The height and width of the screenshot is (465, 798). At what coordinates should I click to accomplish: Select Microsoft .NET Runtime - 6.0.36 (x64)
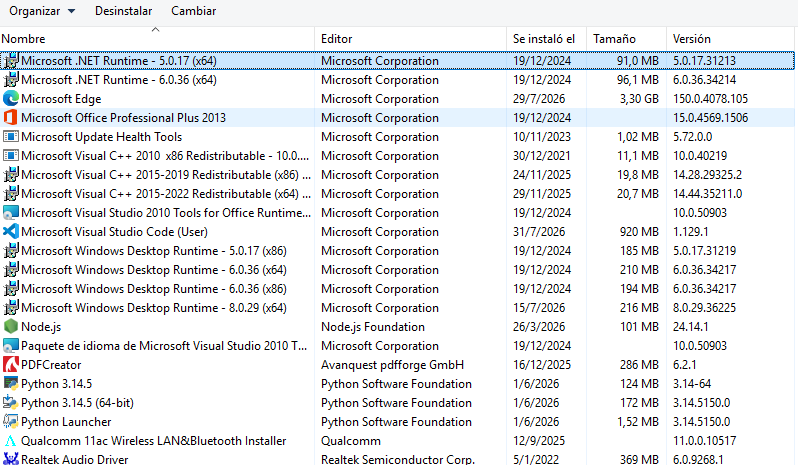pyautogui.click(x=119, y=80)
